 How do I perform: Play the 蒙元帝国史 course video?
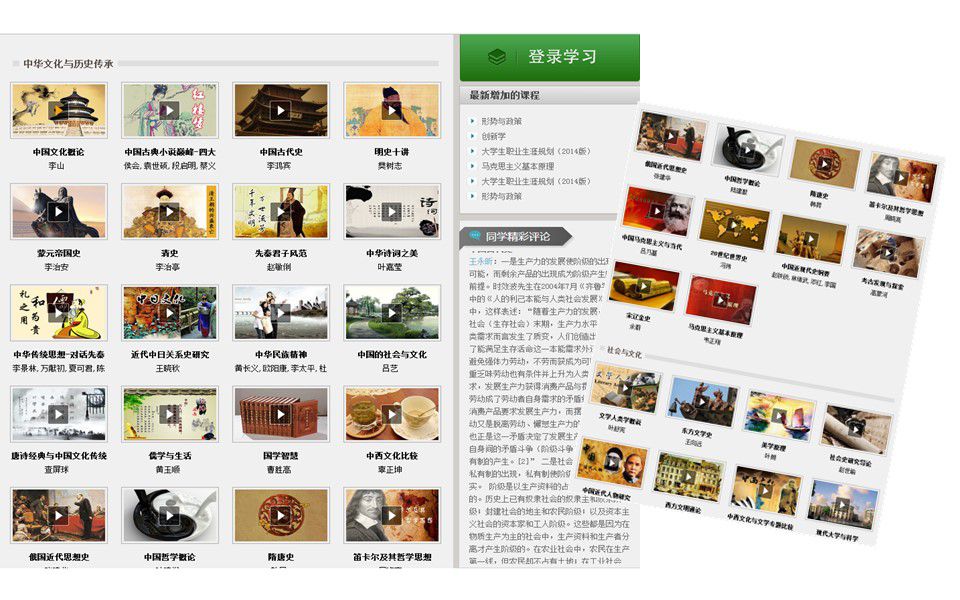pyautogui.click(x=58, y=211)
